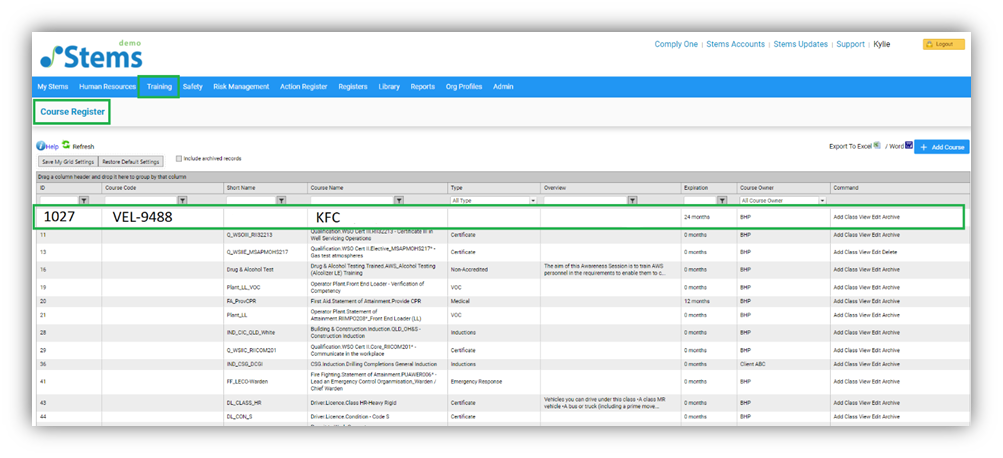Click the yellow Logout button
Screen dimensions: 1003x458
coord(944,44)
